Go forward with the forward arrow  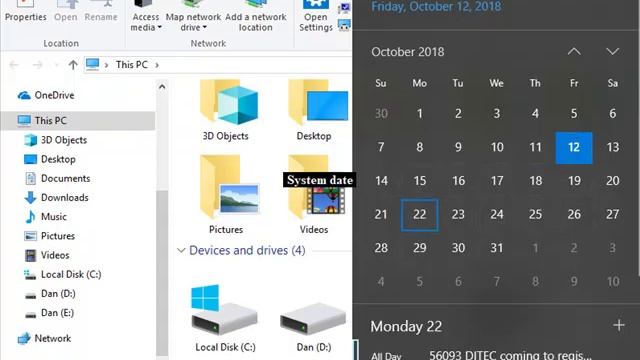click(x=38, y=64)
